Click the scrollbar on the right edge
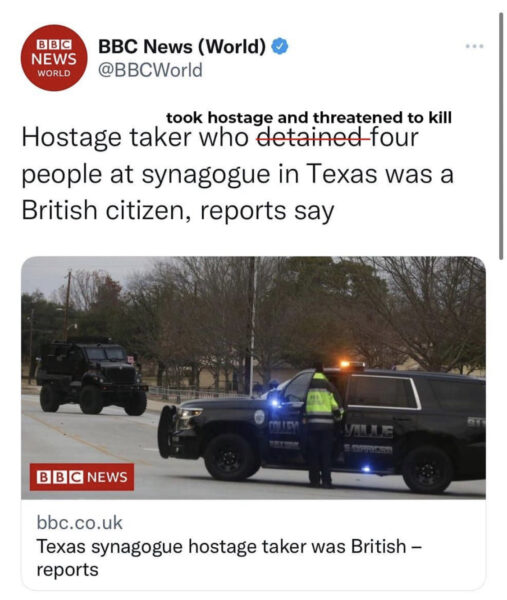This screenshot has width=507, height=600. 501,136
